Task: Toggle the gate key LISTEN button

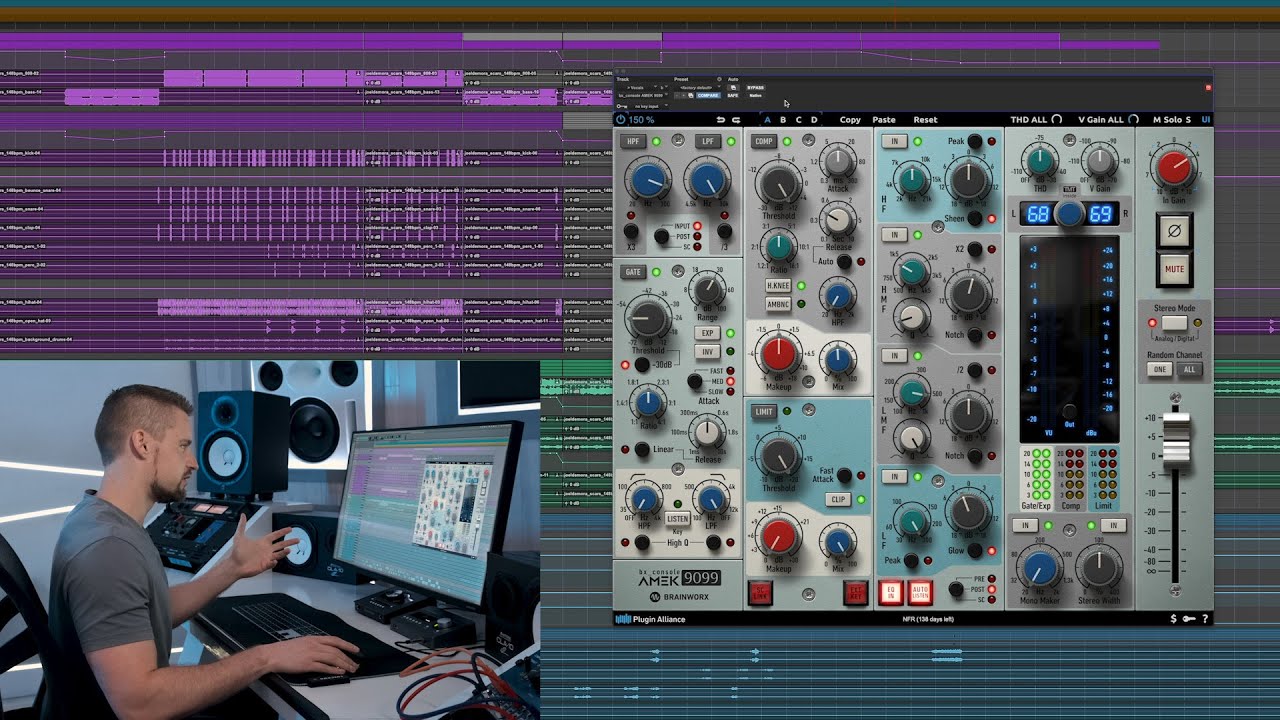Action: pyautogui.click(x=677, y=518)
